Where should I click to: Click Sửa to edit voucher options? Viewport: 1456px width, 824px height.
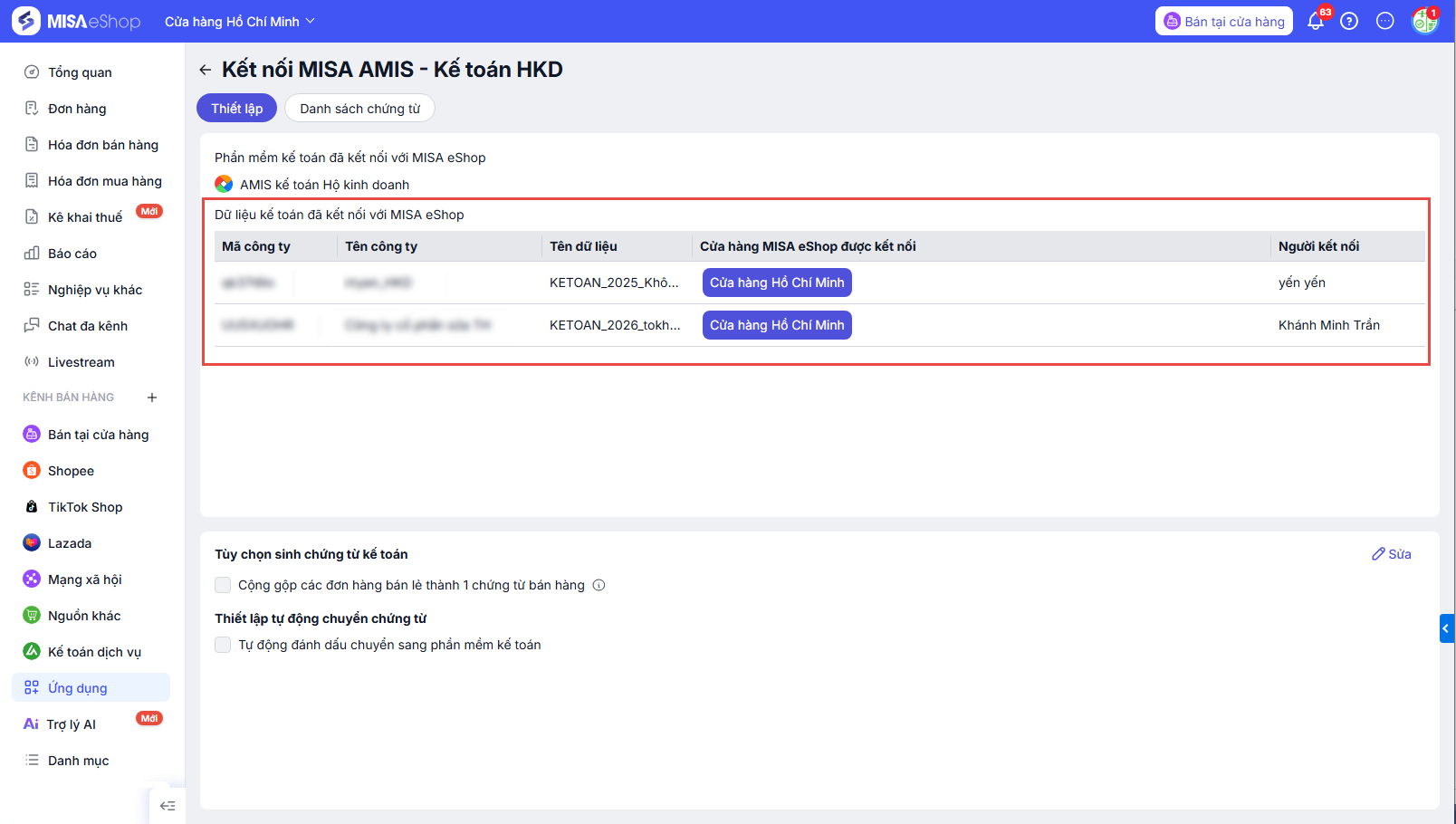[1392, 554]
